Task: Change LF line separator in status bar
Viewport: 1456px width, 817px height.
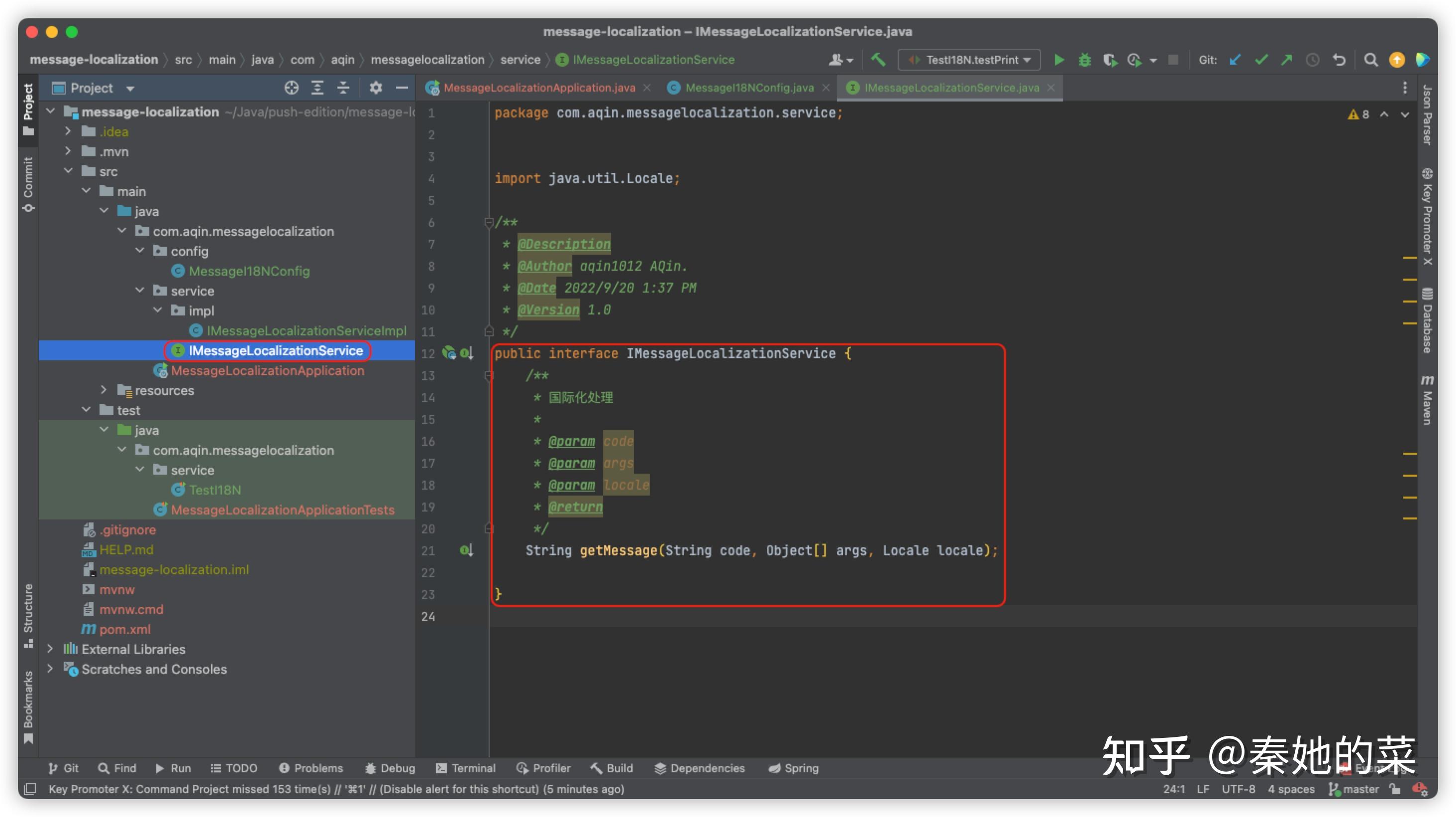Action: pyautogui.click(x=1203, y=789)
